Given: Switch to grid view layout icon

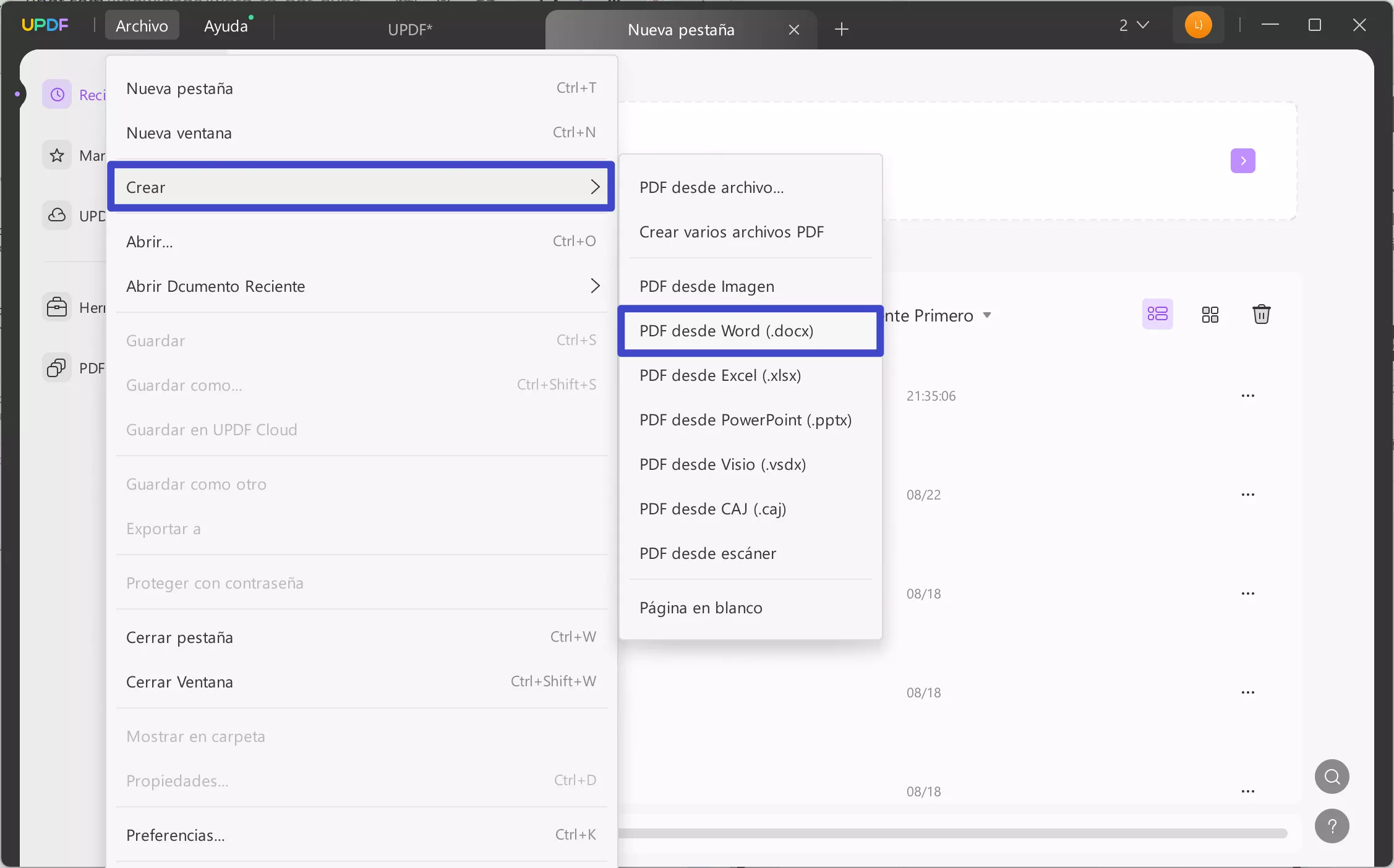Looking at the screenshot, I should 1210,315.
